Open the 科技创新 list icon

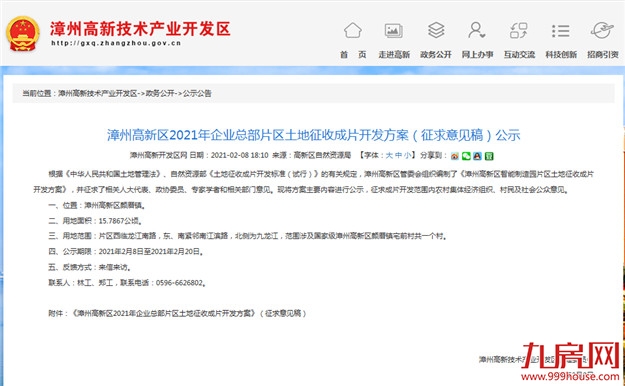pyautogui.click(x=560, y=31)
